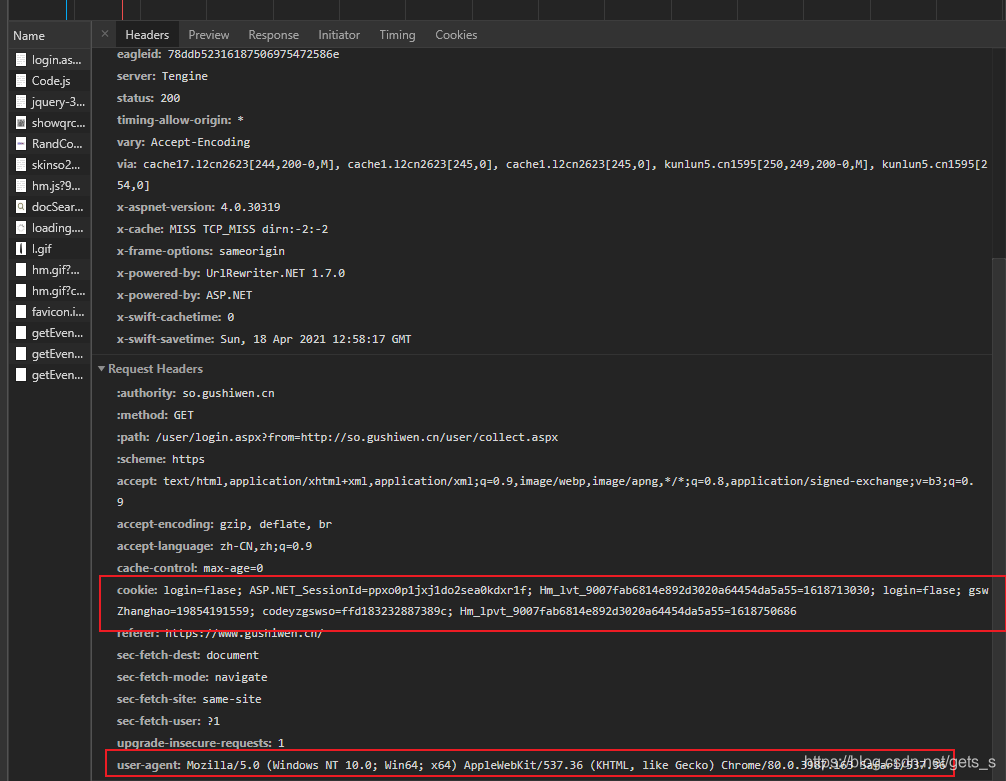Close the request details panel
The height and width of the screenshot is (781, 1006).
(105, 35)
